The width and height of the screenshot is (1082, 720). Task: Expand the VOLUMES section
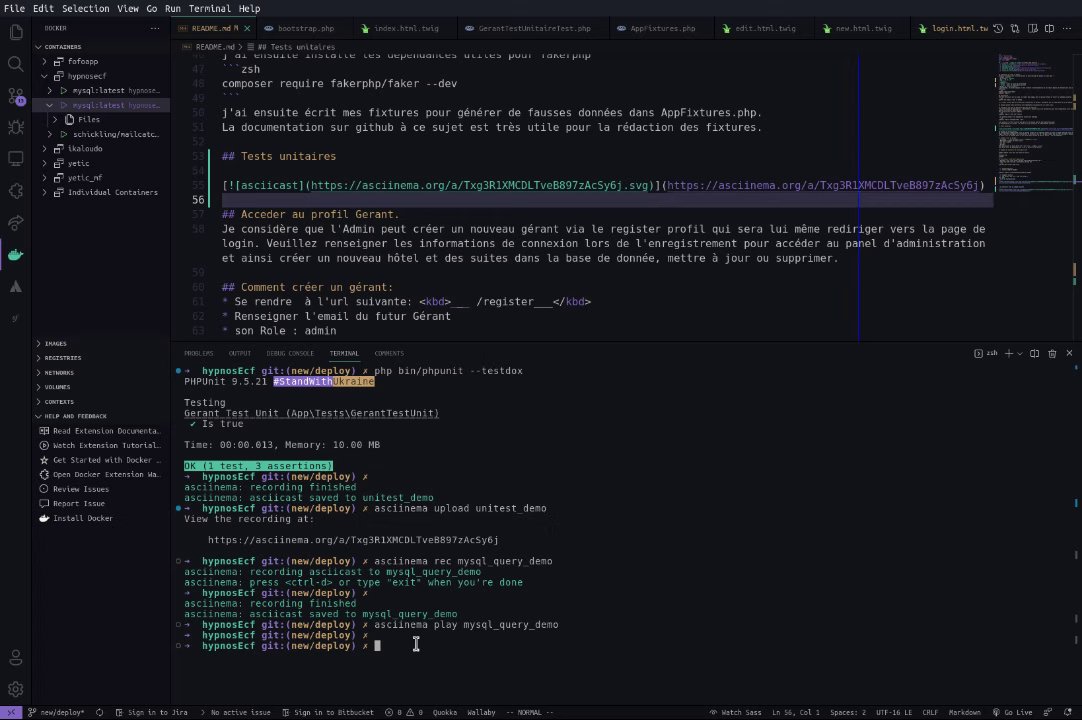pyautogui.click(x=39, y=387)
